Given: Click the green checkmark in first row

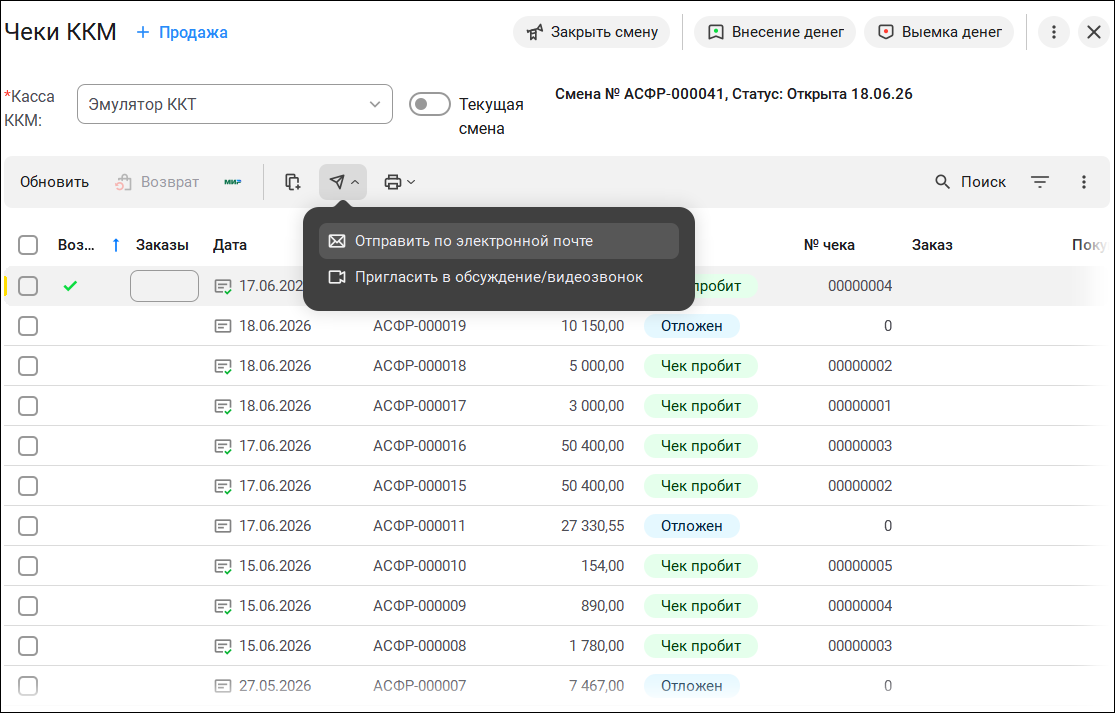Looking at the screenshot, I should [x=70, y=286].
